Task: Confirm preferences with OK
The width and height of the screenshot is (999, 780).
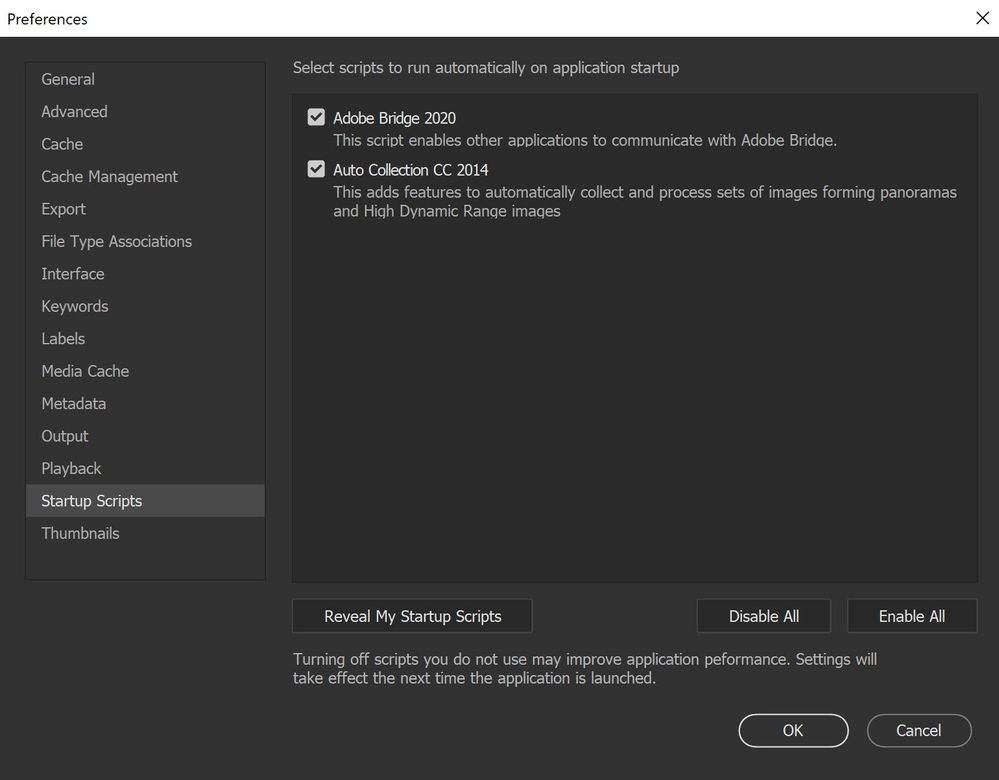Action: click(x=793, y=730)
